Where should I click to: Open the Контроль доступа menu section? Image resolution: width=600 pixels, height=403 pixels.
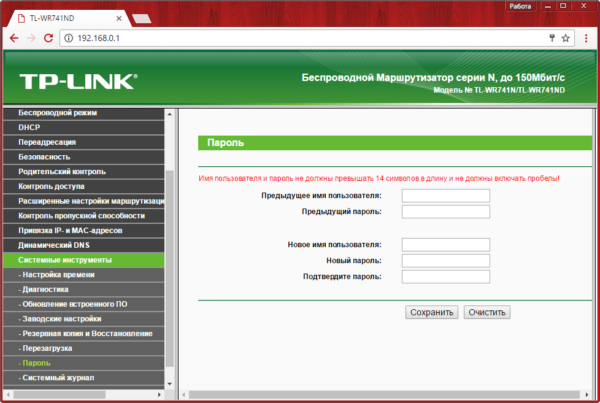pos(84,186)
